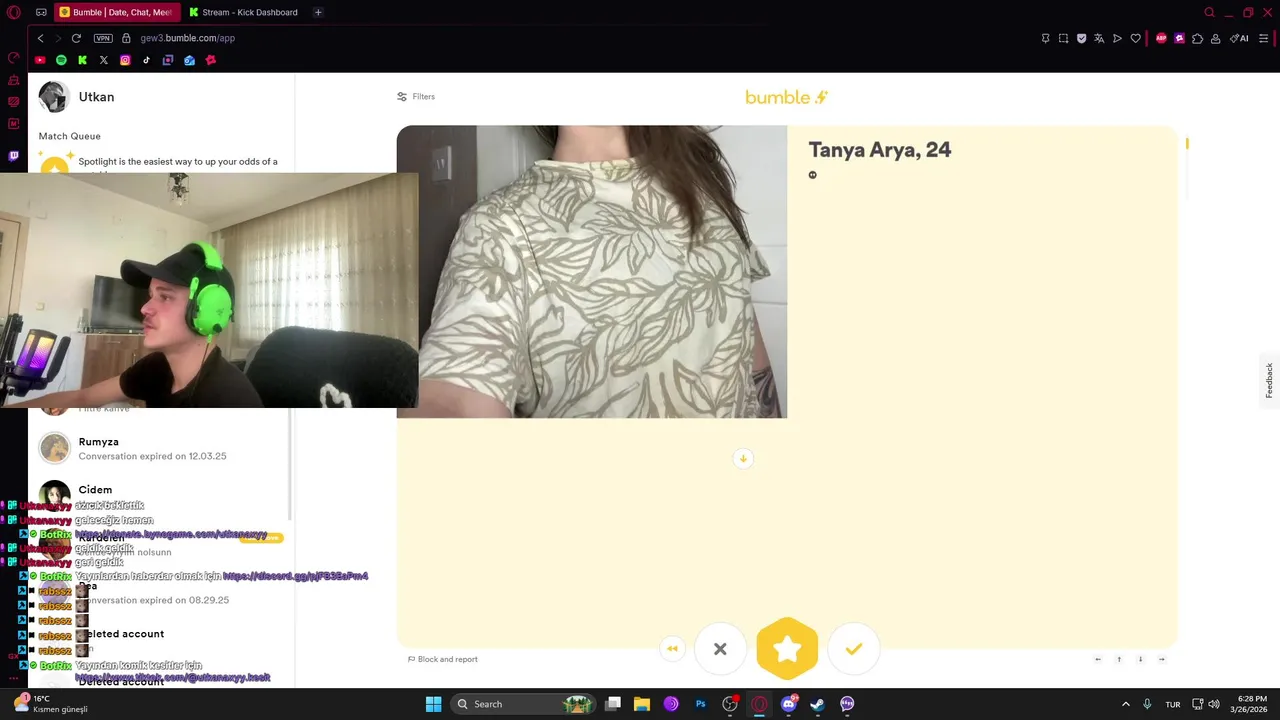Expand profile with the down arrow circle
The height and width of the screenshot is (720, 1280).
pos(743,458)
